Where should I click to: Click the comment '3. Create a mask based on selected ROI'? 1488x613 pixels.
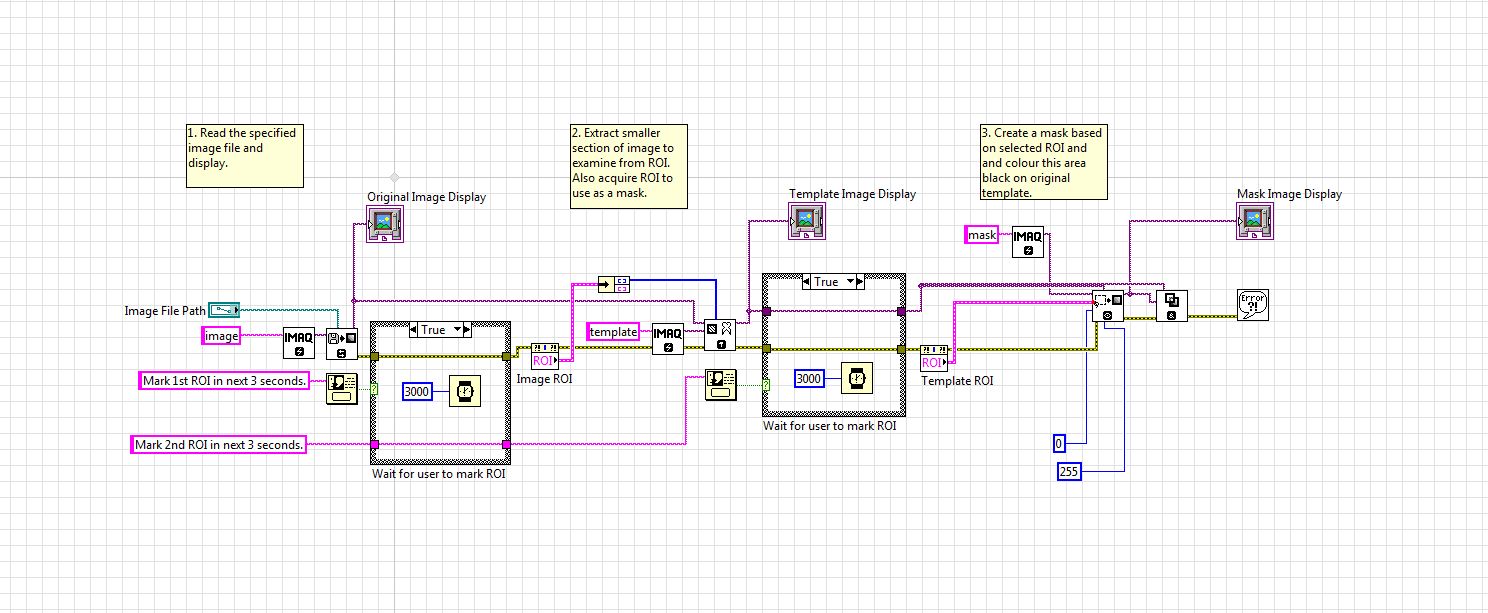(1044, 162)
